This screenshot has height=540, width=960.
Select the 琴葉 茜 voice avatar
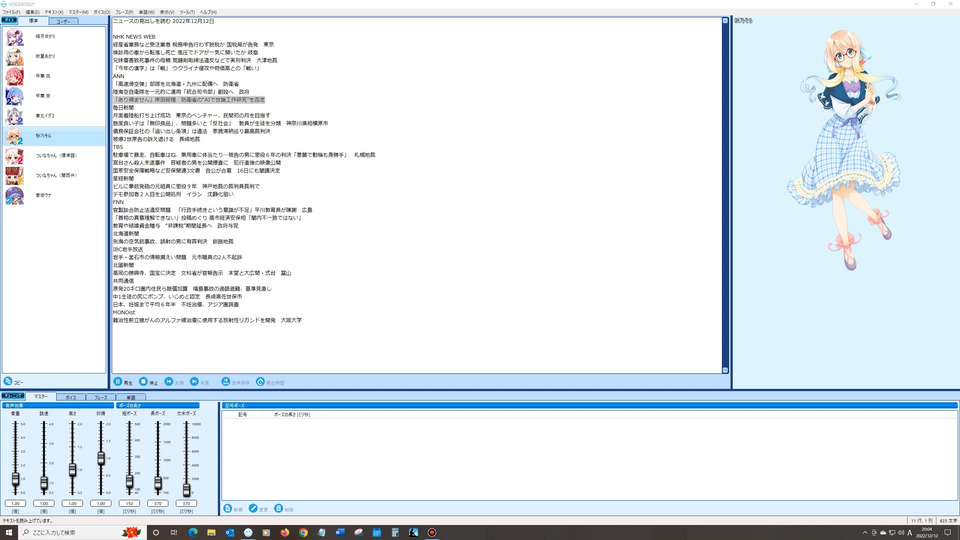click(14, 76)
